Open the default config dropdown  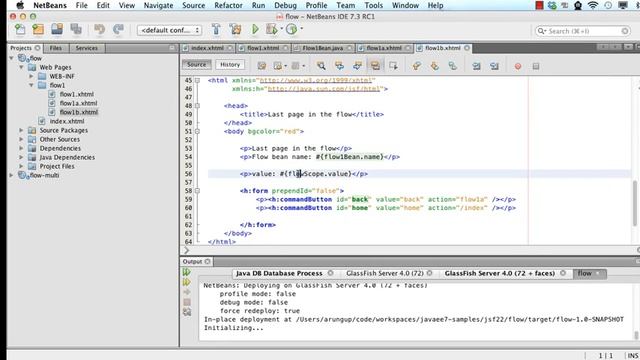[x=169, y=30]
